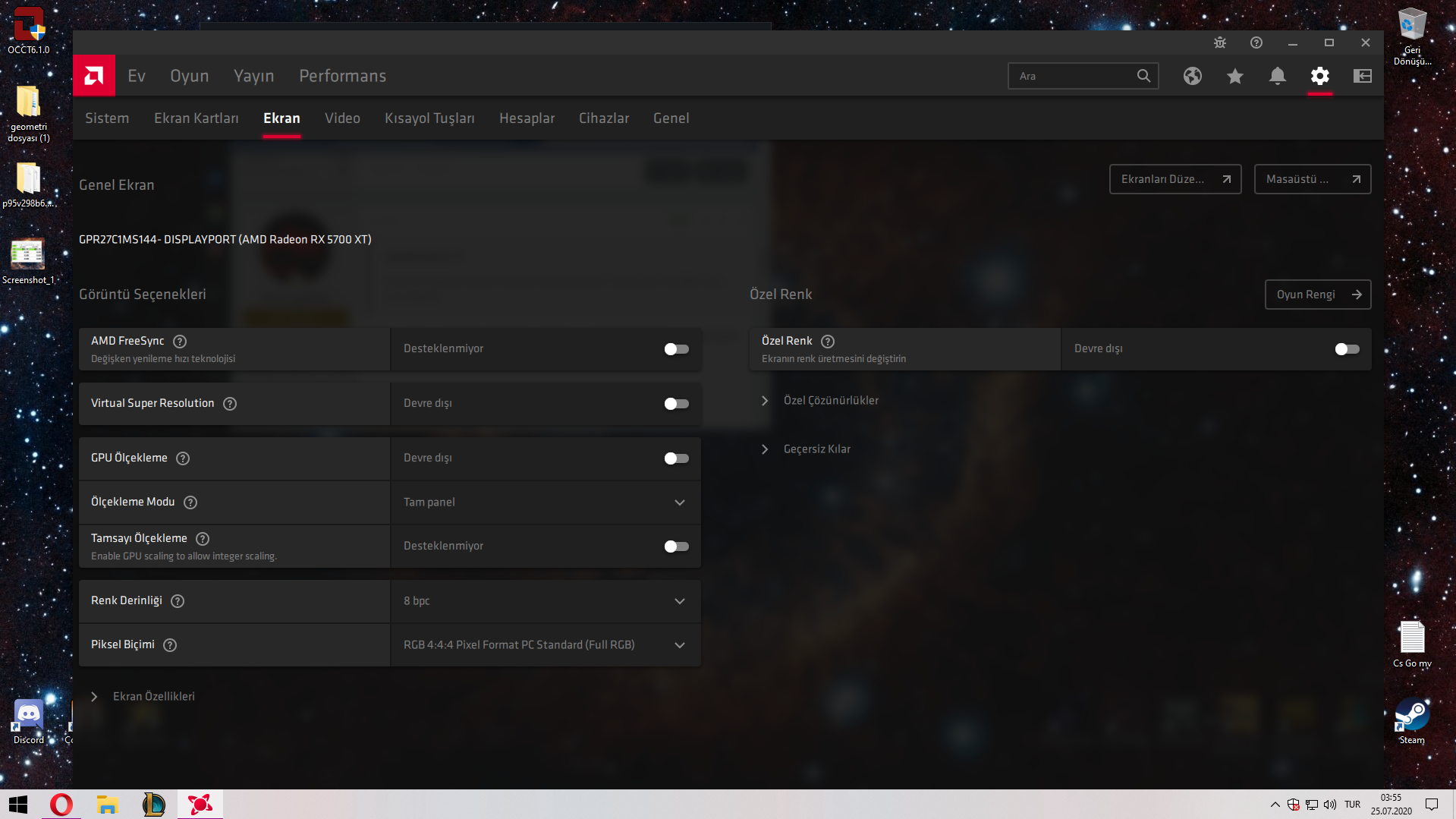
Task: Switch to the Hesaplar tab
Action: click(527, 118)
